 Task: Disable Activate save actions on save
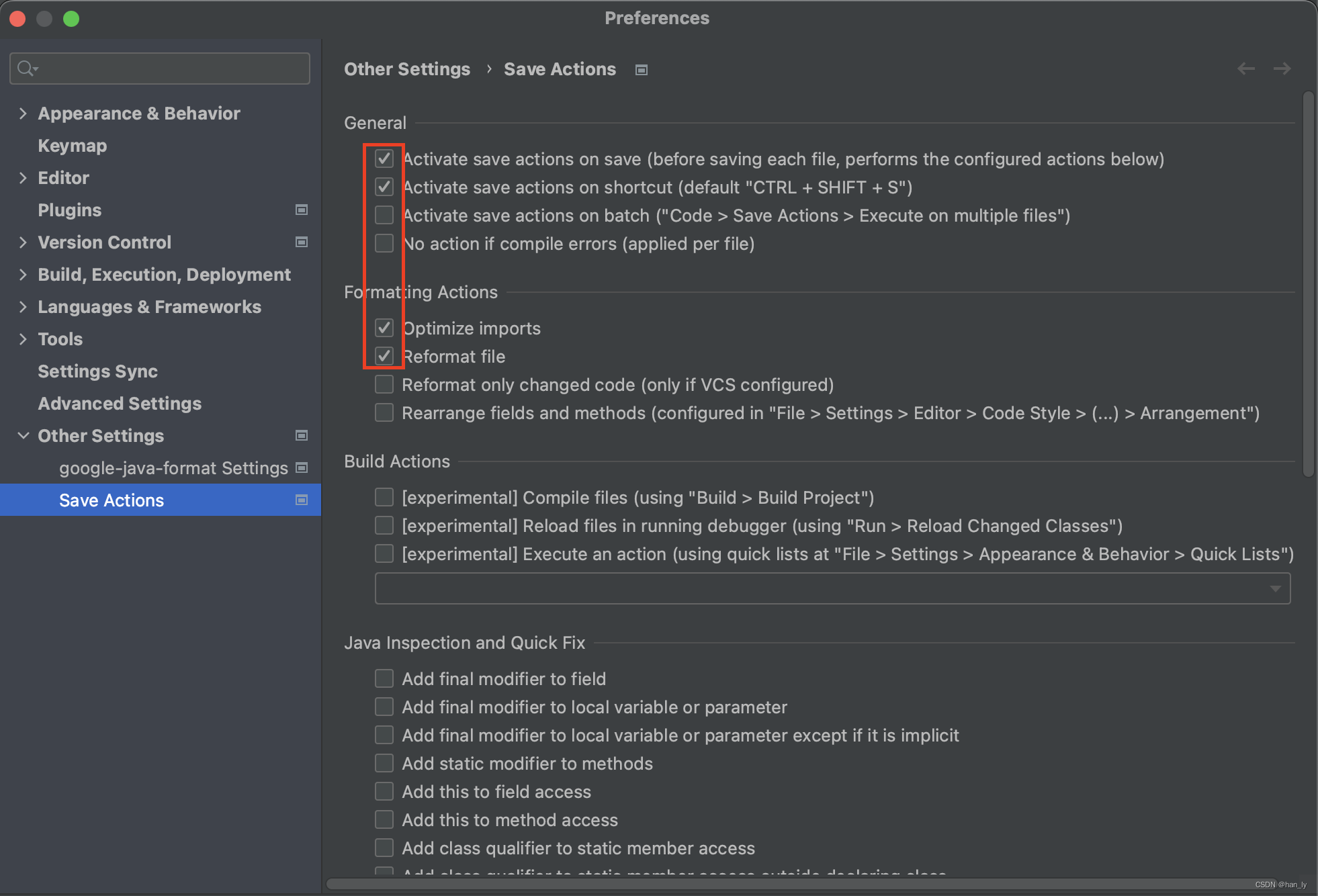click(384, 159)
